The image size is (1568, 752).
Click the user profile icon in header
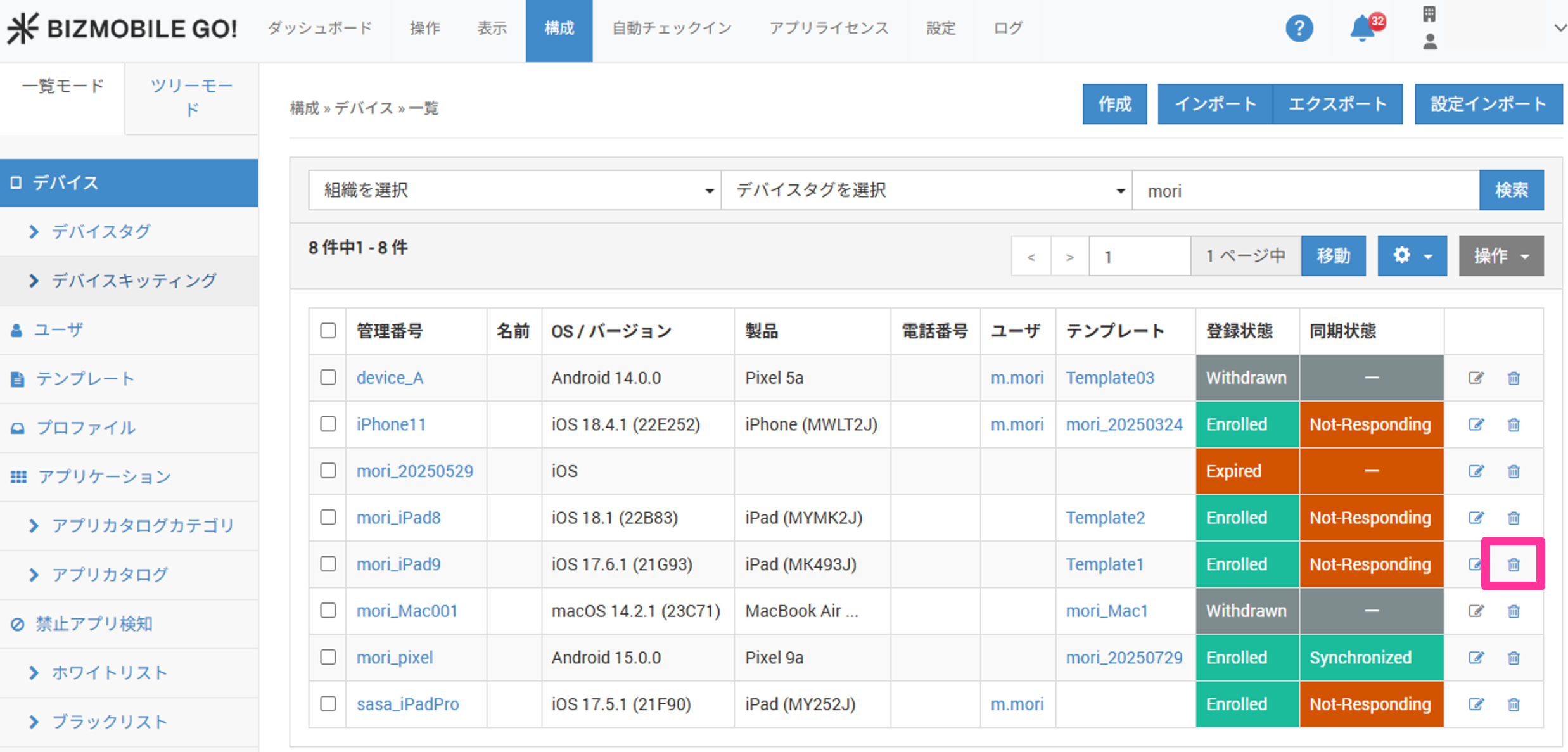1430,42
